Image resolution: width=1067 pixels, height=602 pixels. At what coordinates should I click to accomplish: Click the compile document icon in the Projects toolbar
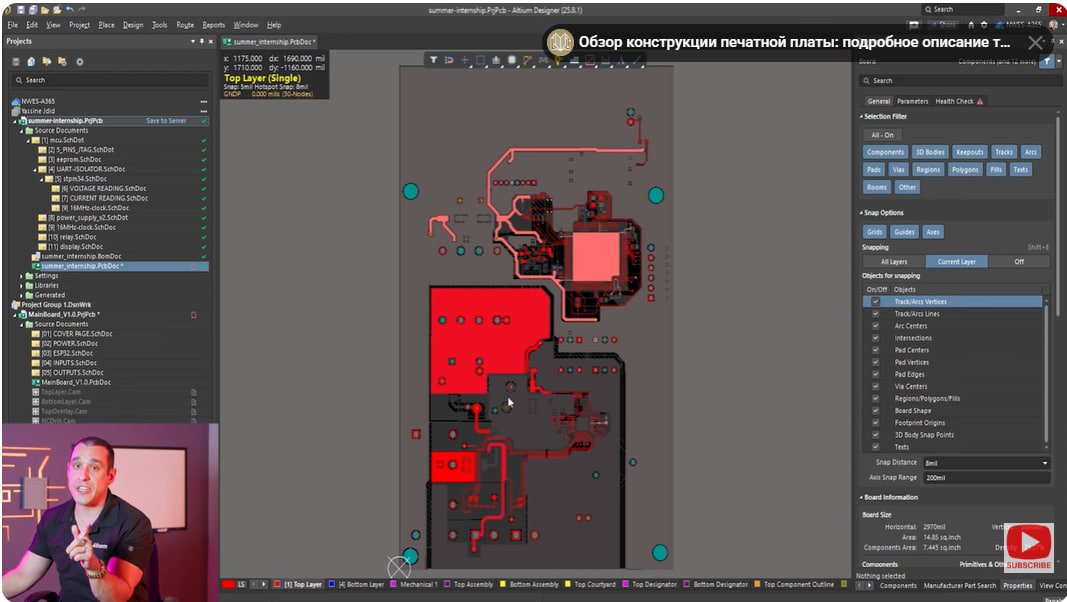coord(31,62)
